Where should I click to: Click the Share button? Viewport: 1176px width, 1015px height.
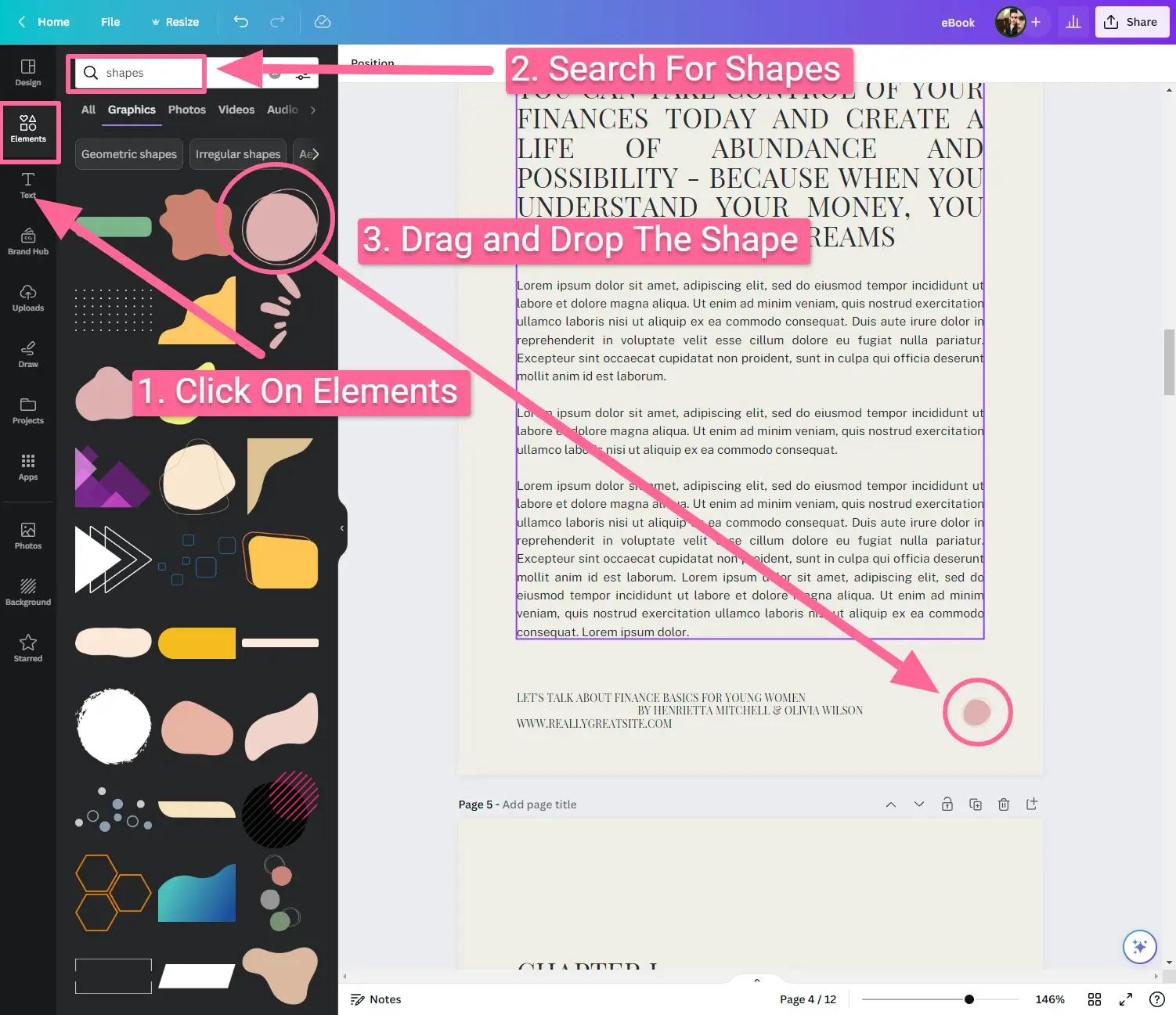(x=1132, y=22)
